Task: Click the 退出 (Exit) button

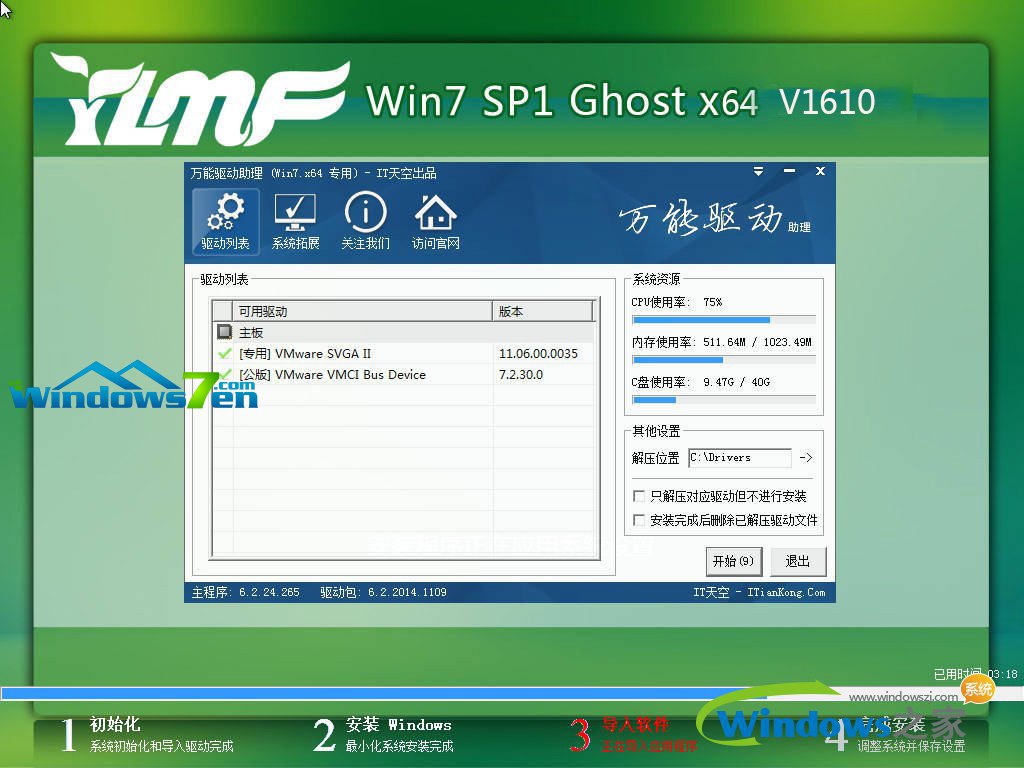Action: pyautogui.click(x=797, y=561)
